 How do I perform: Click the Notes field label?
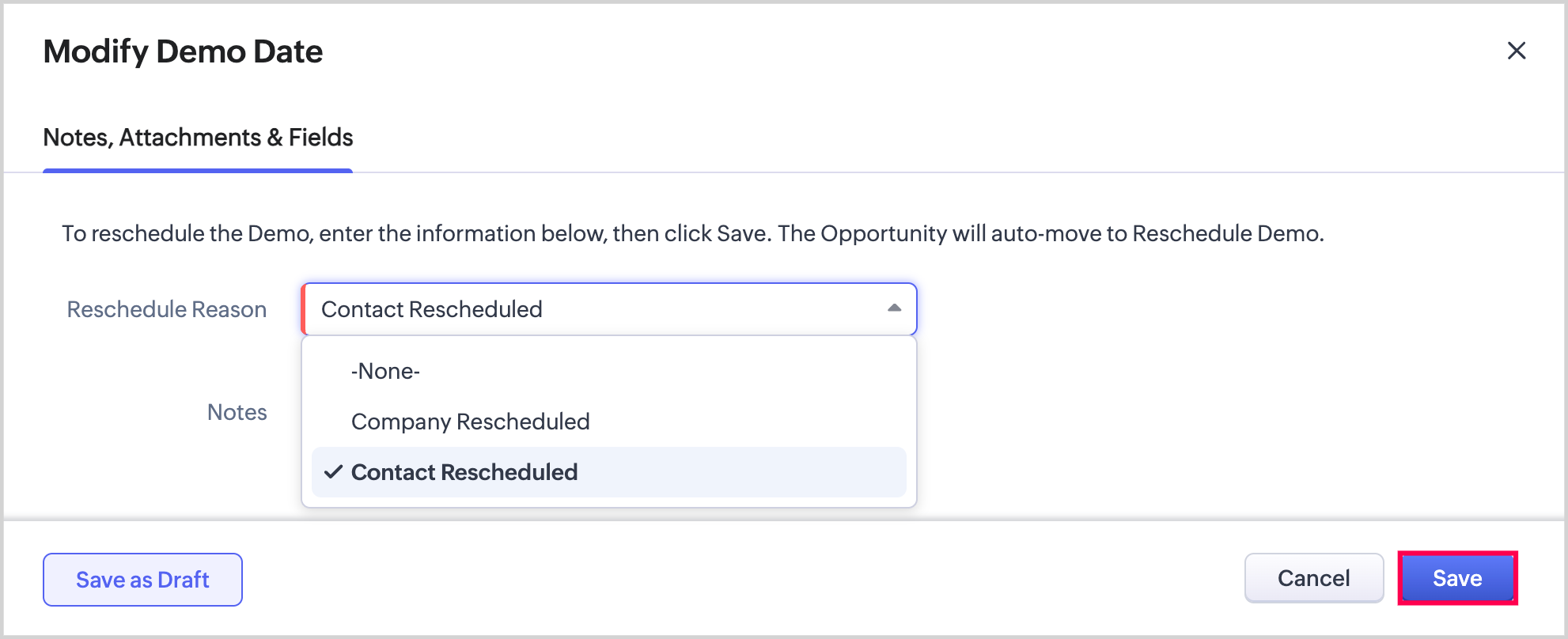237,412
